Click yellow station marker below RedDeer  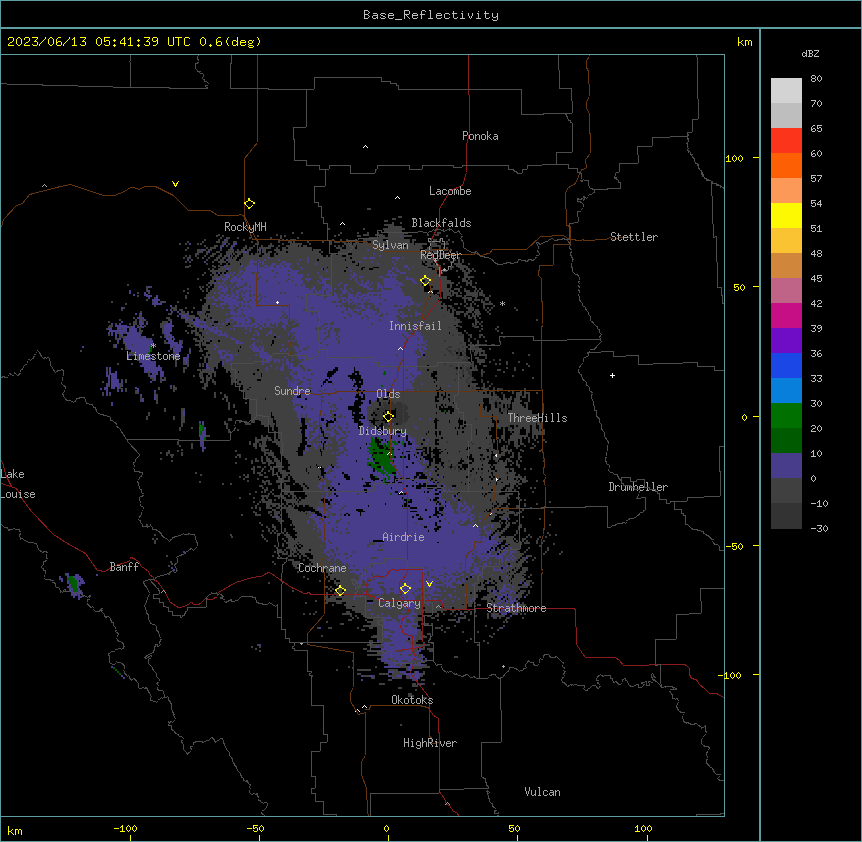426,281
